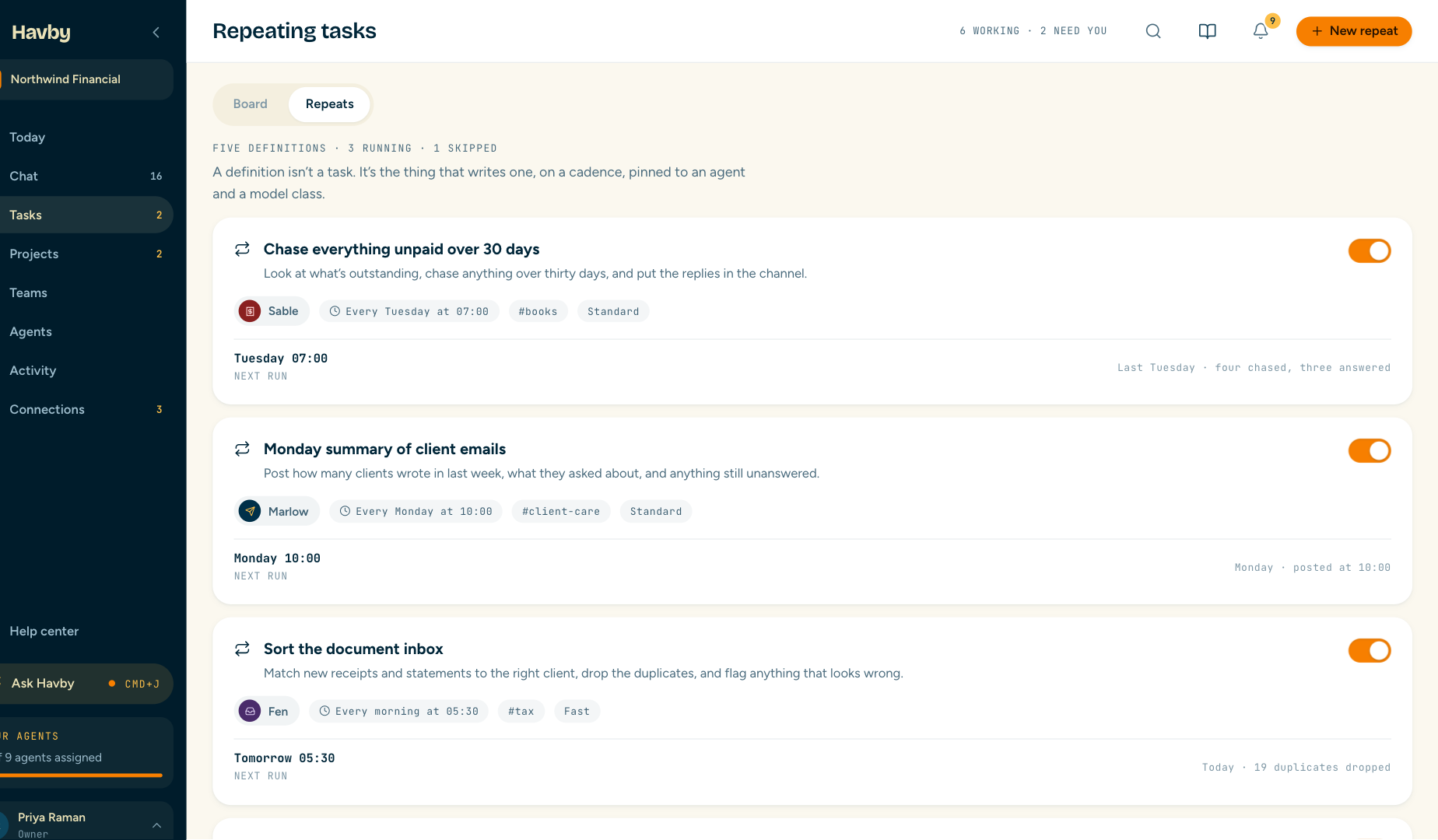Click the #tax channel tag
The height and width of the screenshot is (840, 1438).
click(x=521, y=711)
